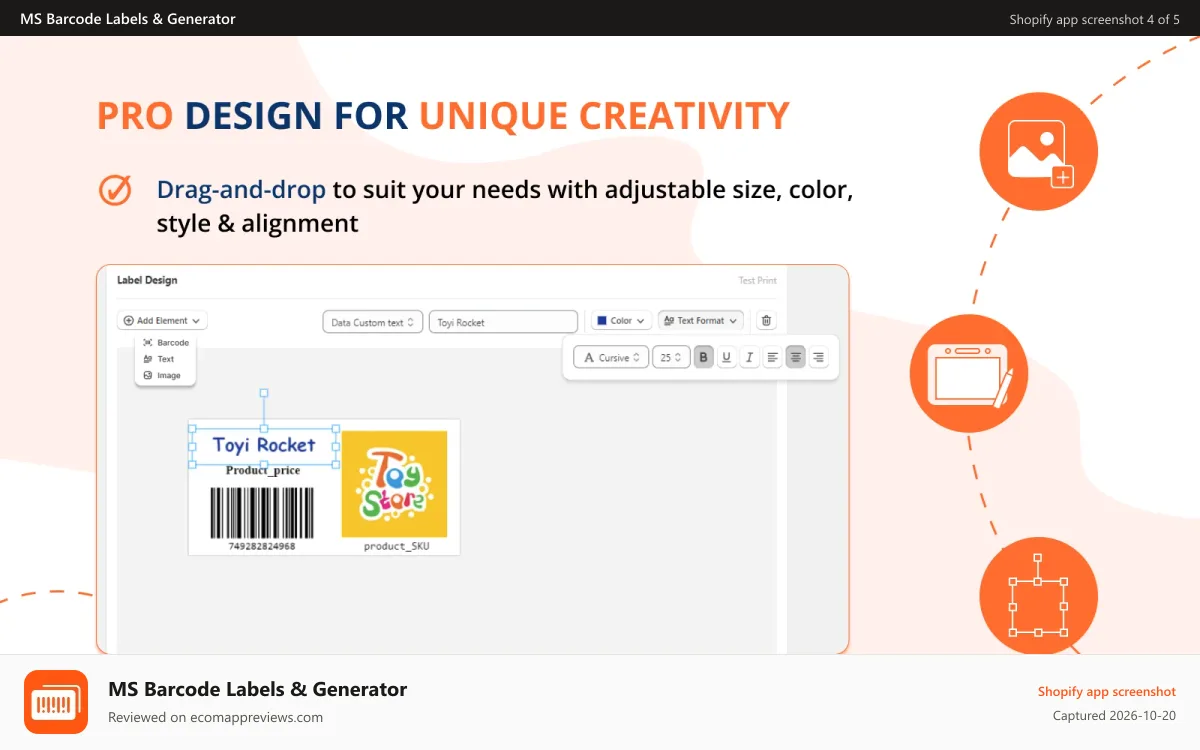This screenshot has height=750, width=1200.
Task: Select the barcode graphic on label
Action: click(x=262, y=513)
